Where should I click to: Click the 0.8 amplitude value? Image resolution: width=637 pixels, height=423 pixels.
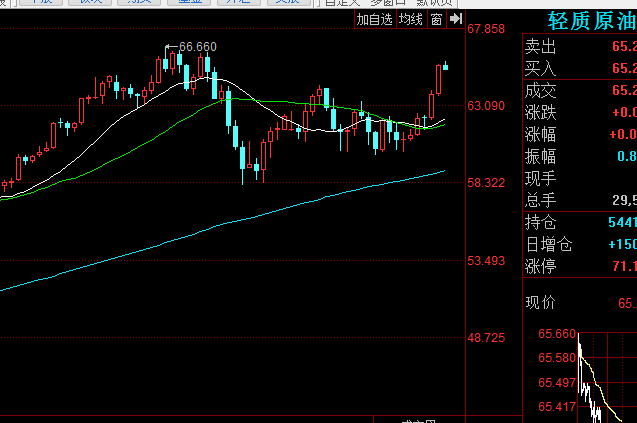[x=627, y=156]
